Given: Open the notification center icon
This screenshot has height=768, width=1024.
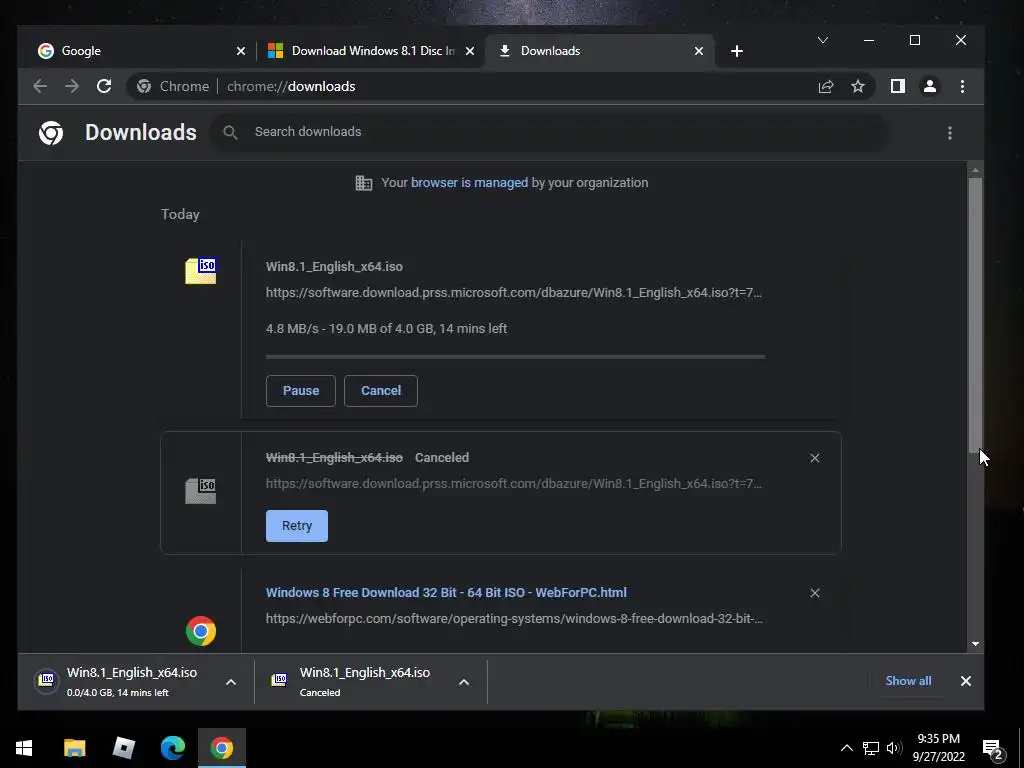Looking at the screenshot, I should coord(993,748).
